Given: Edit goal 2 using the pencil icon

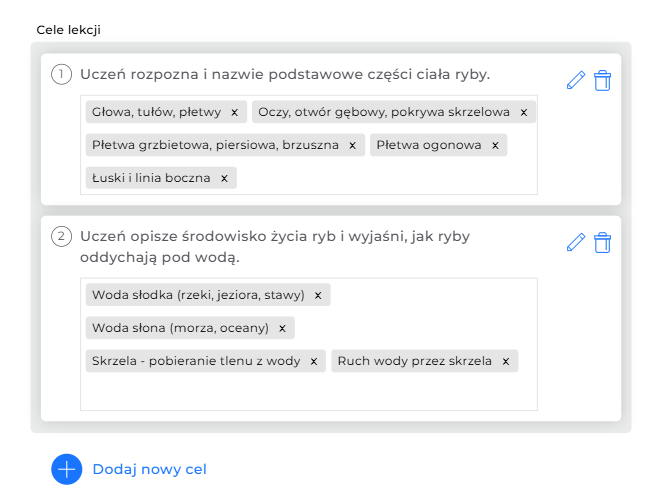Looking at the screenshot, I should click(x=575, y=242).
